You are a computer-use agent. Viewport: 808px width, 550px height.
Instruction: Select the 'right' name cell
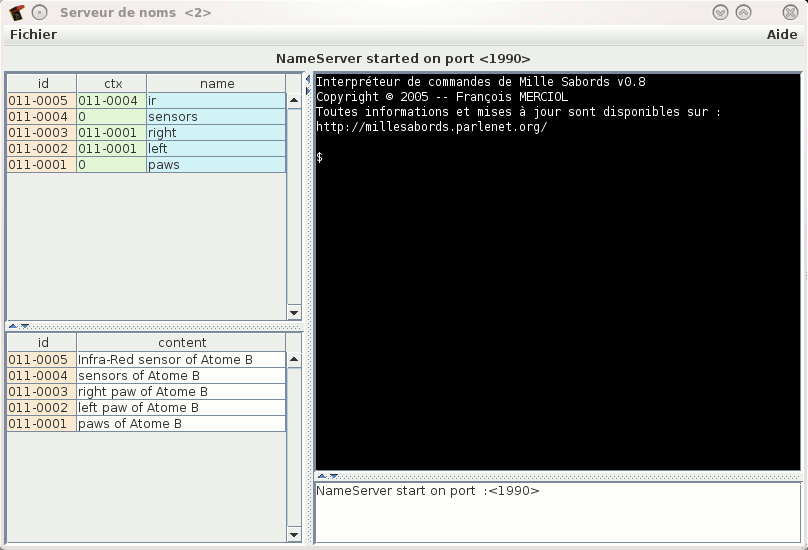click(216, 132)
